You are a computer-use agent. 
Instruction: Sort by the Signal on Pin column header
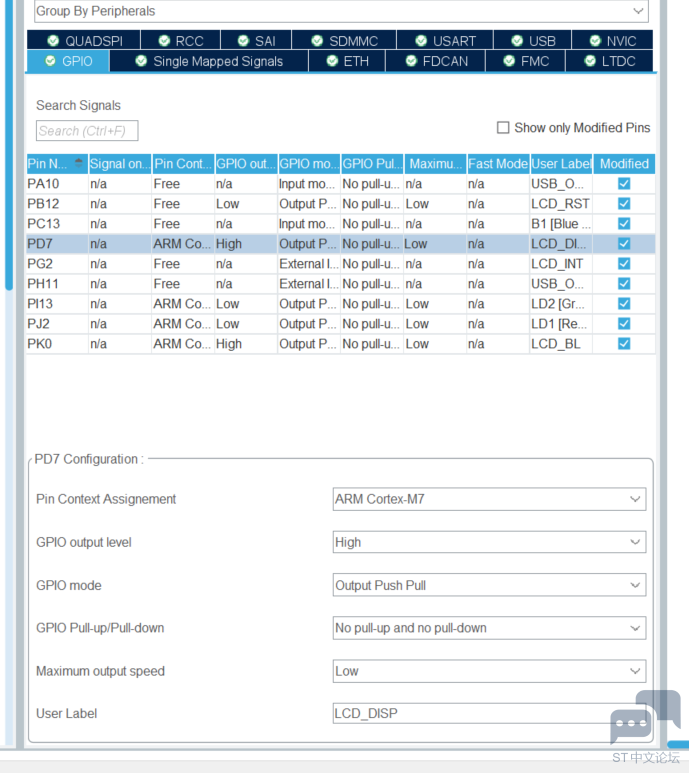coord(120,164)
